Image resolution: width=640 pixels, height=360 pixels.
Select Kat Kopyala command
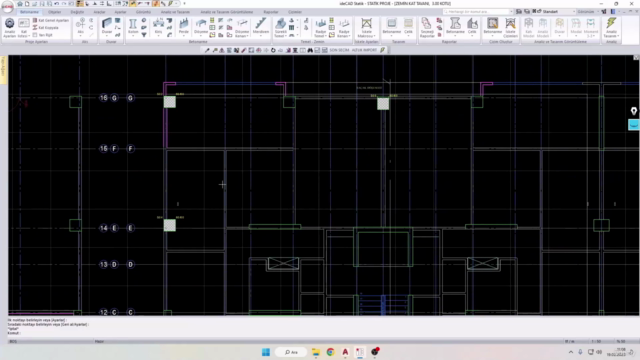click(x=45, y=28)
